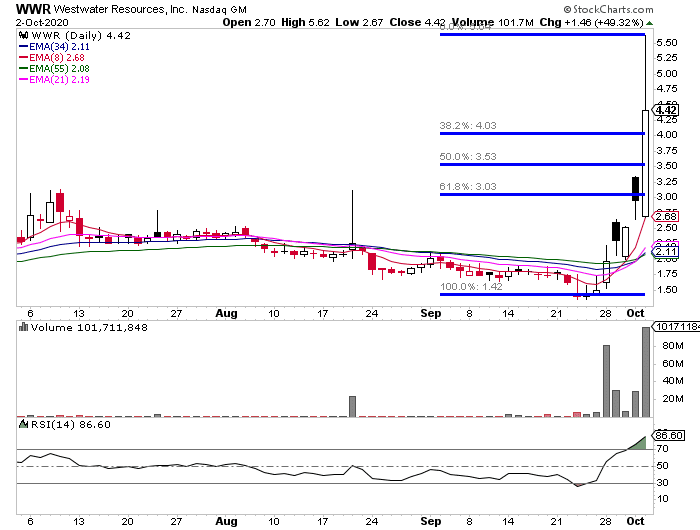The image size is (700, 530).
Task: Click the 20M volume axis label
Action: (x=673, y=399)
